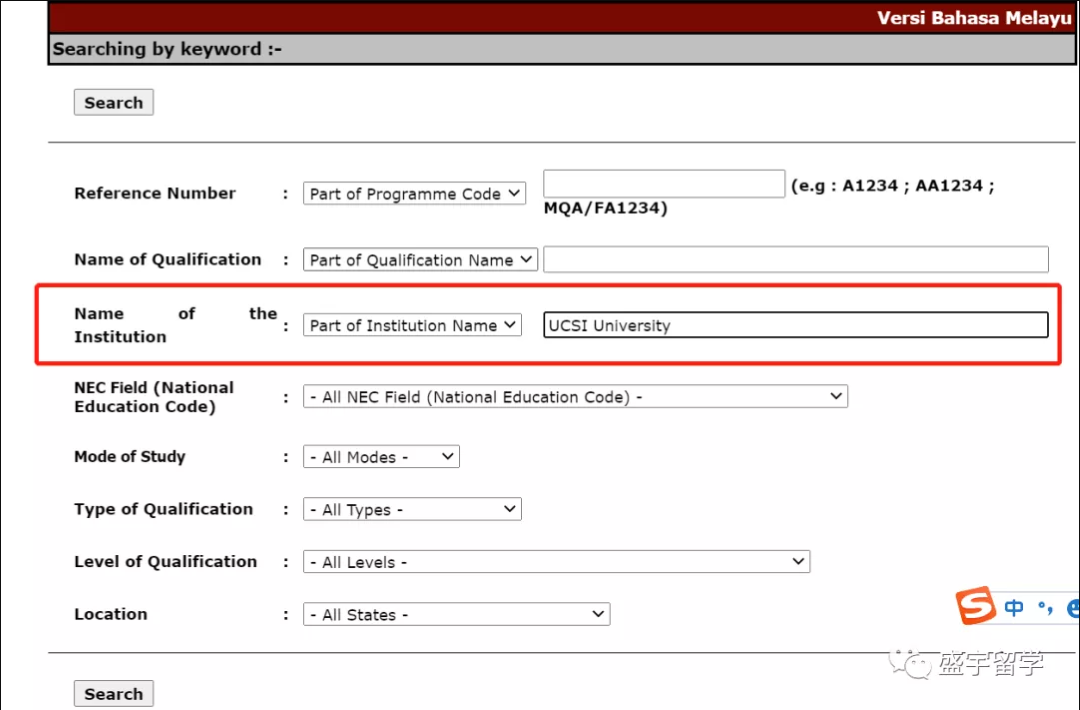This screenshot has height=710, width=1080.
Task: Click the Level of Qualification label
Action: point(165,562)
